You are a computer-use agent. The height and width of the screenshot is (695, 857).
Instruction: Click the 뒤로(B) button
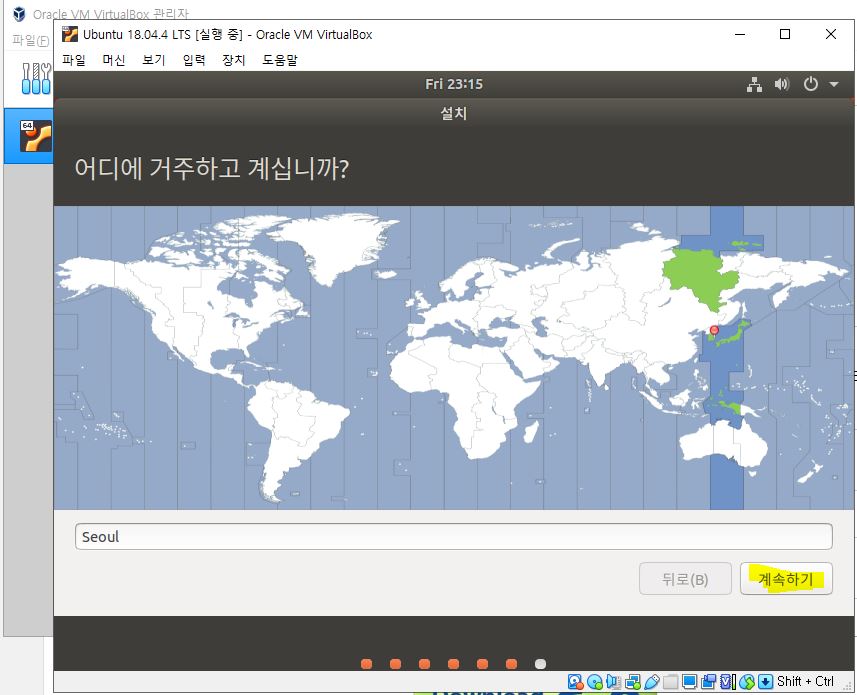coord(685,579)
